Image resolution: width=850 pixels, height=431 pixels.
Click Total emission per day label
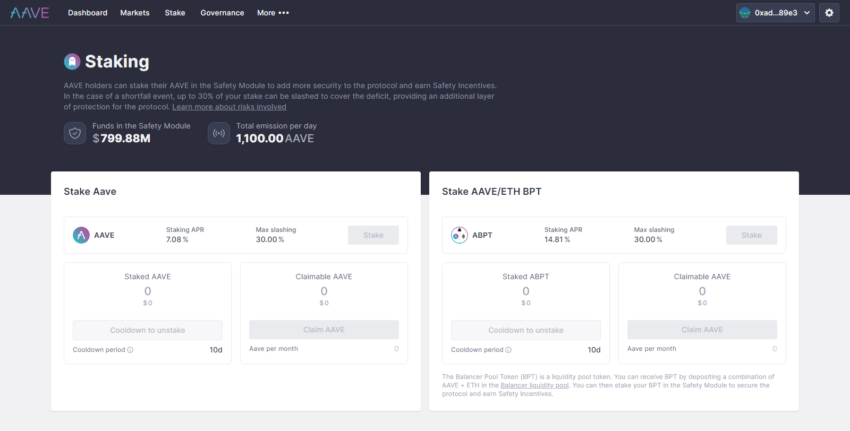click(x=276, y=126)
